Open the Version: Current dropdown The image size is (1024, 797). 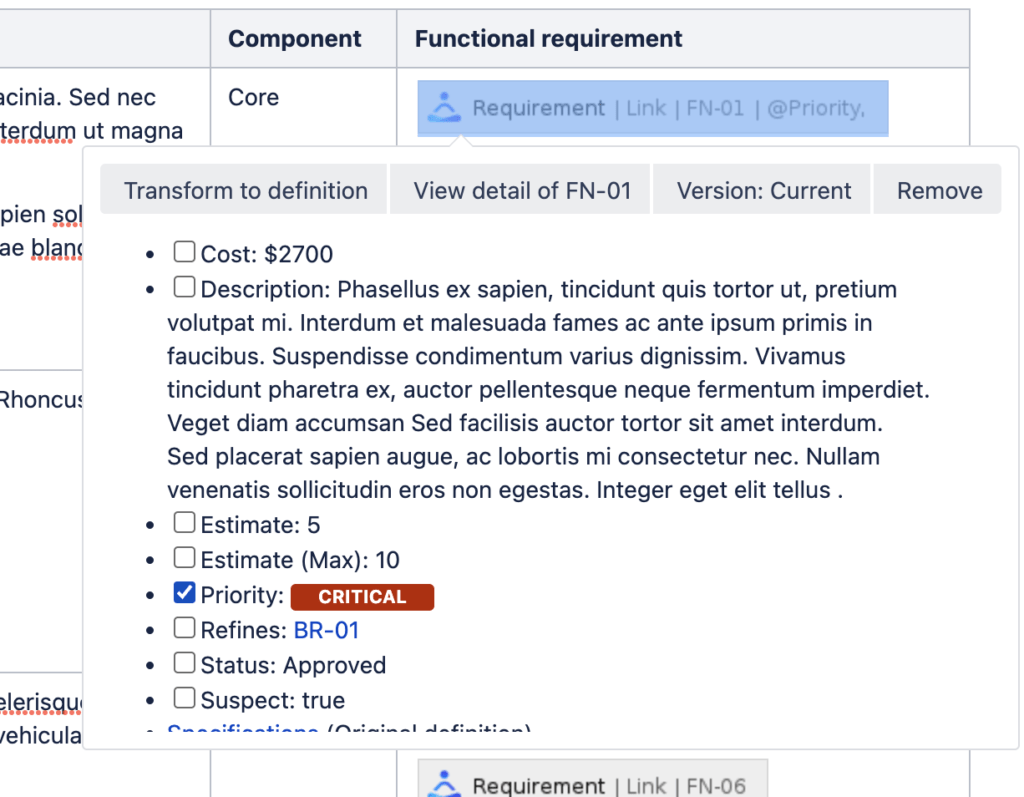click(762, 189)
